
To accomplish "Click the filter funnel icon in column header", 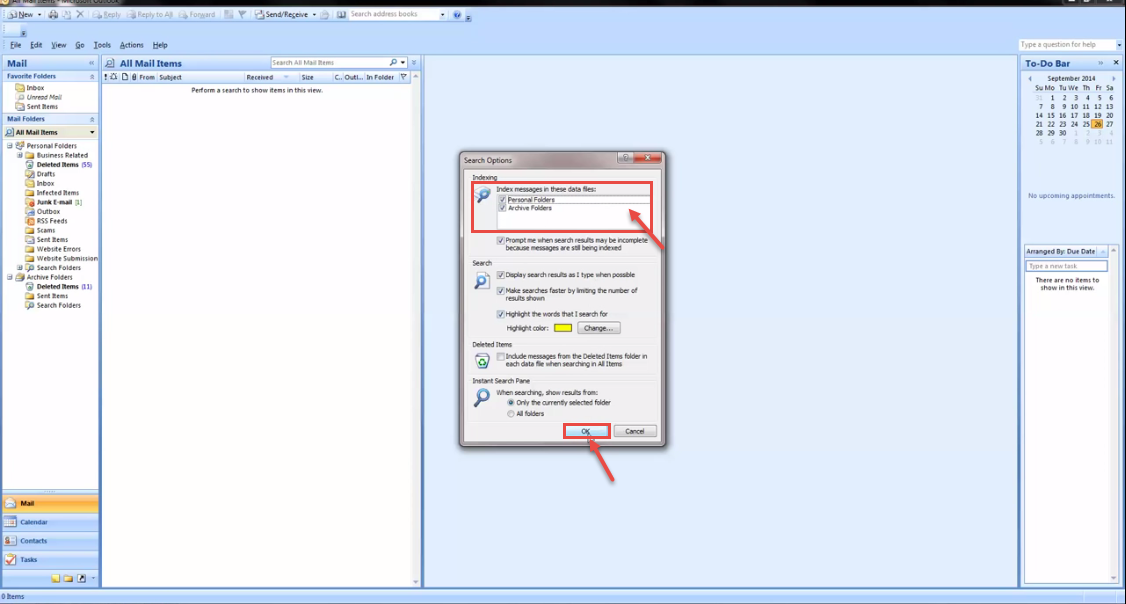I will 404,77.
